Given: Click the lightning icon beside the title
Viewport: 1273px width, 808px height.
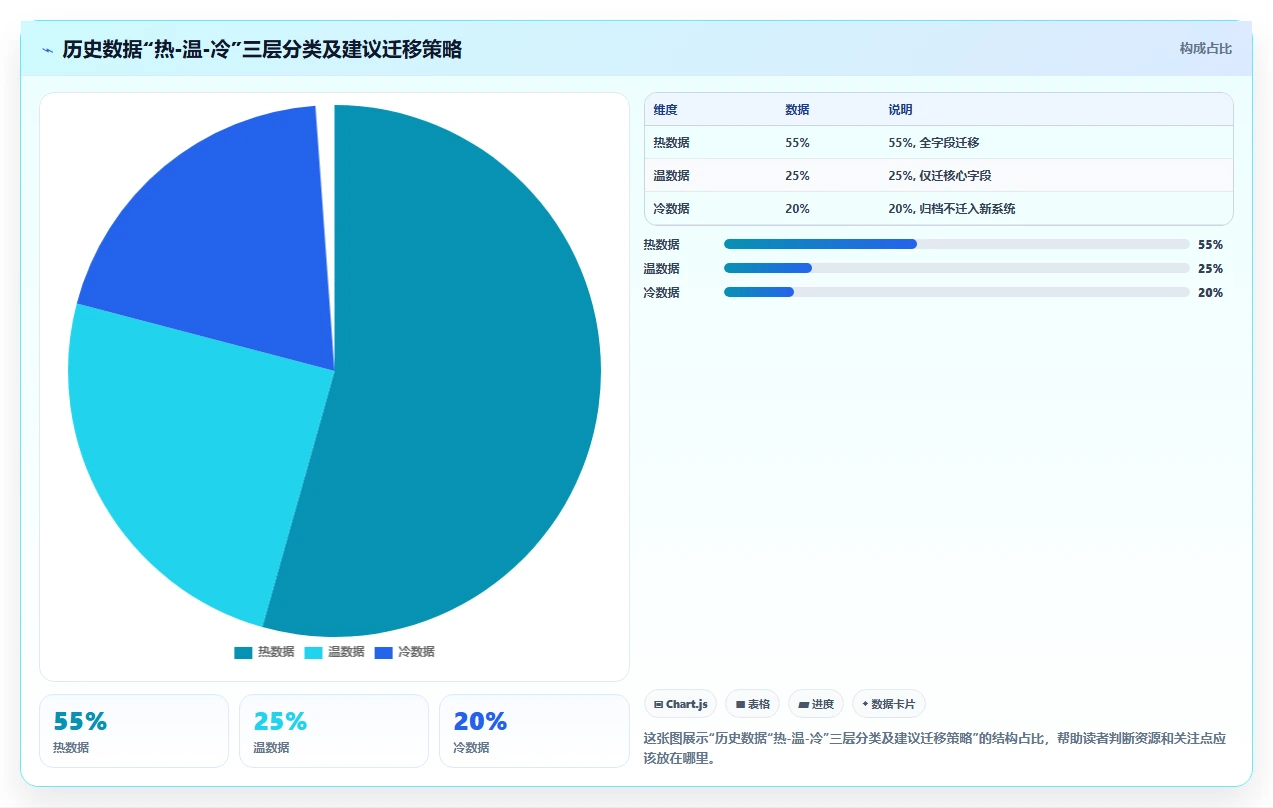Looking at the screenshot, I should pos(47,50).
